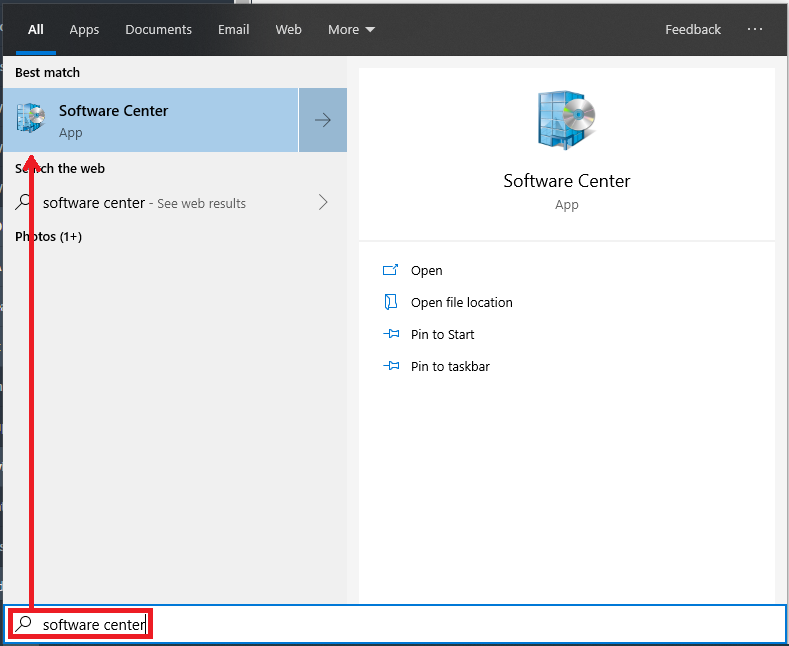Switch to the Documents tab
The height and width of the screenshot is (646, 789).
(x=159, y=29)
